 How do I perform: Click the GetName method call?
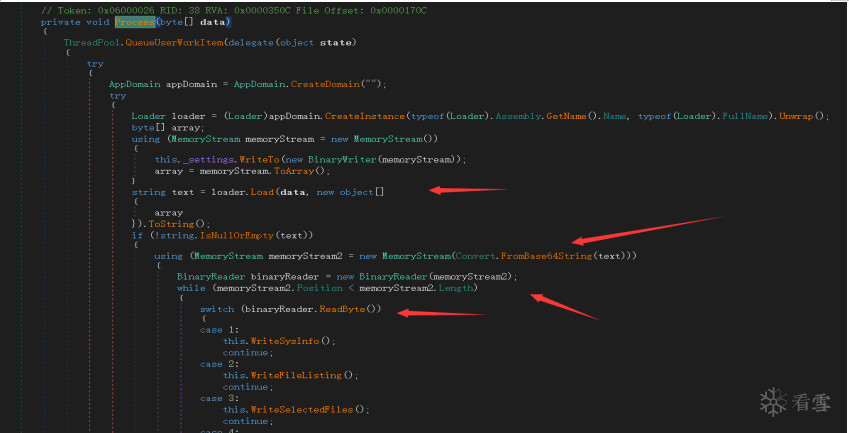click(566, 116)
